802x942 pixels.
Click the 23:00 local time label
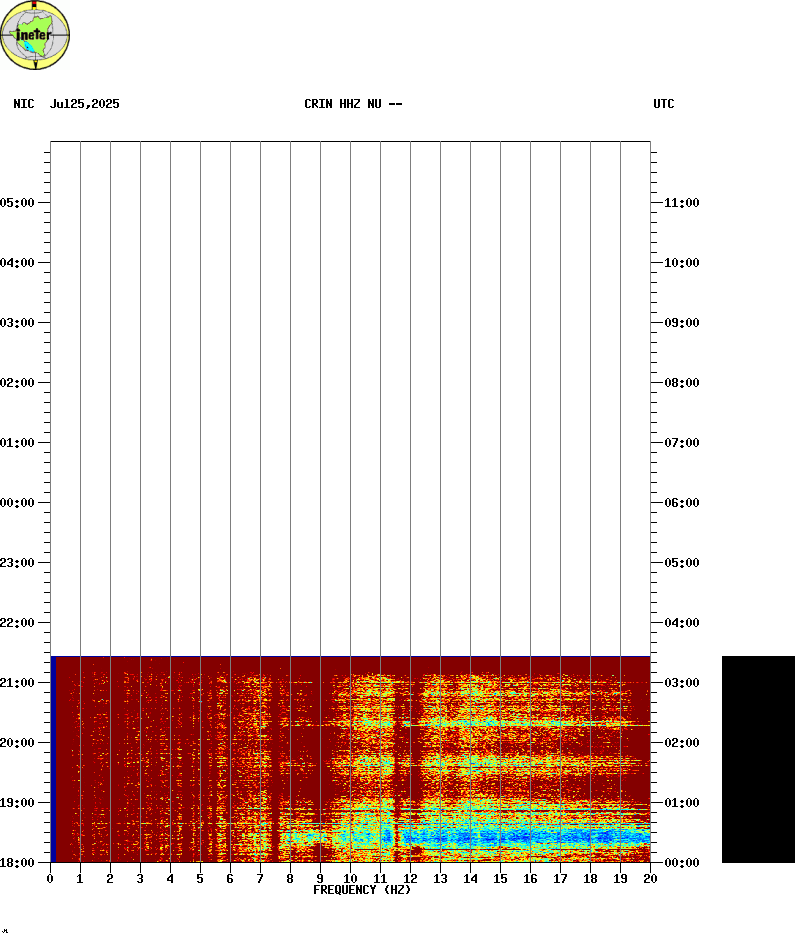(x=17, y=564)
